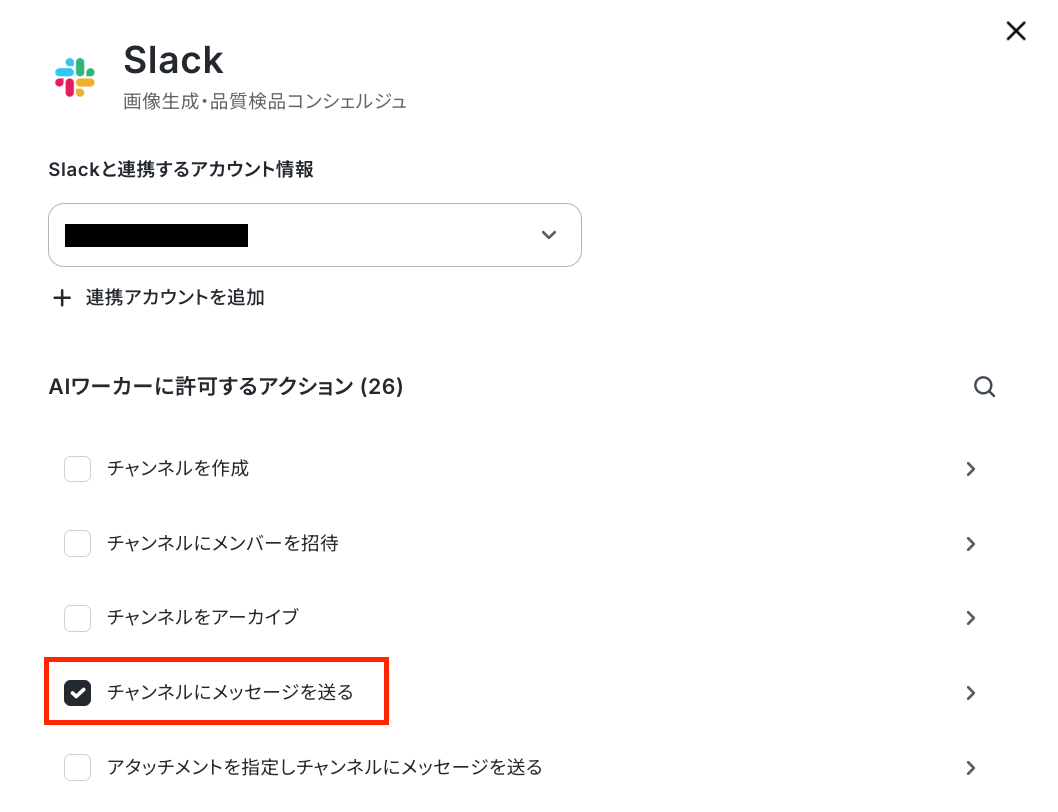Enable チャンネルにメンバーを招待 checkbox
This screenshot has width=1058, height=812.
78,543
